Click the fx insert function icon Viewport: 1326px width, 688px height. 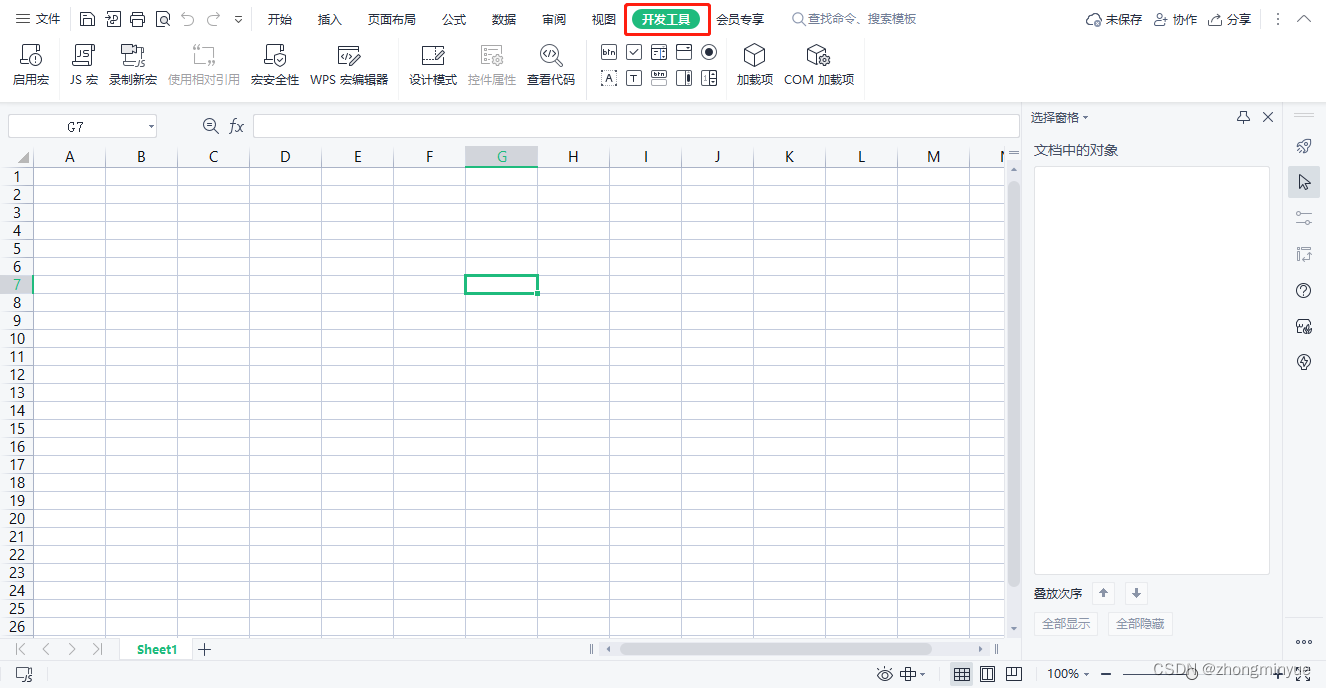(x=237, y=126)
